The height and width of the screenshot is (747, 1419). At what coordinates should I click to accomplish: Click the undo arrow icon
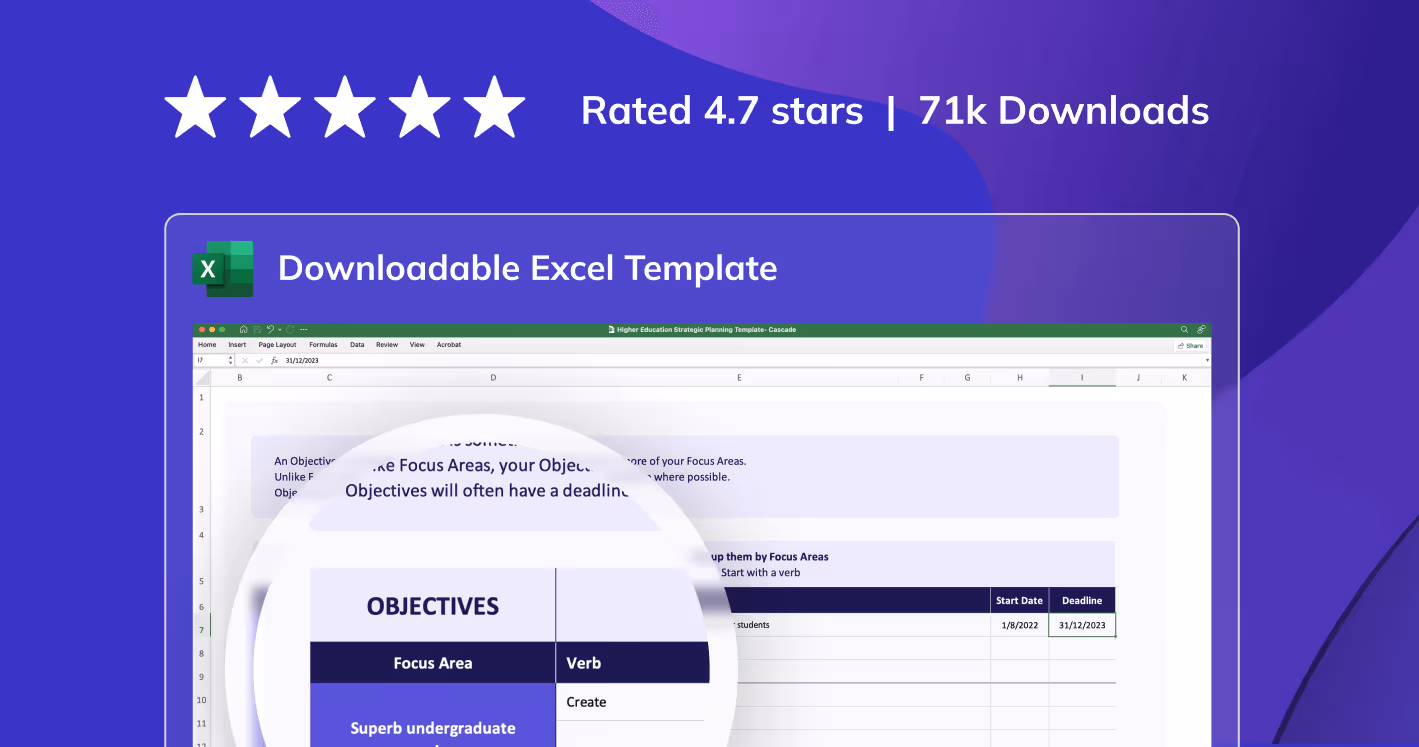pyautogui.click(x=270, y=329)
